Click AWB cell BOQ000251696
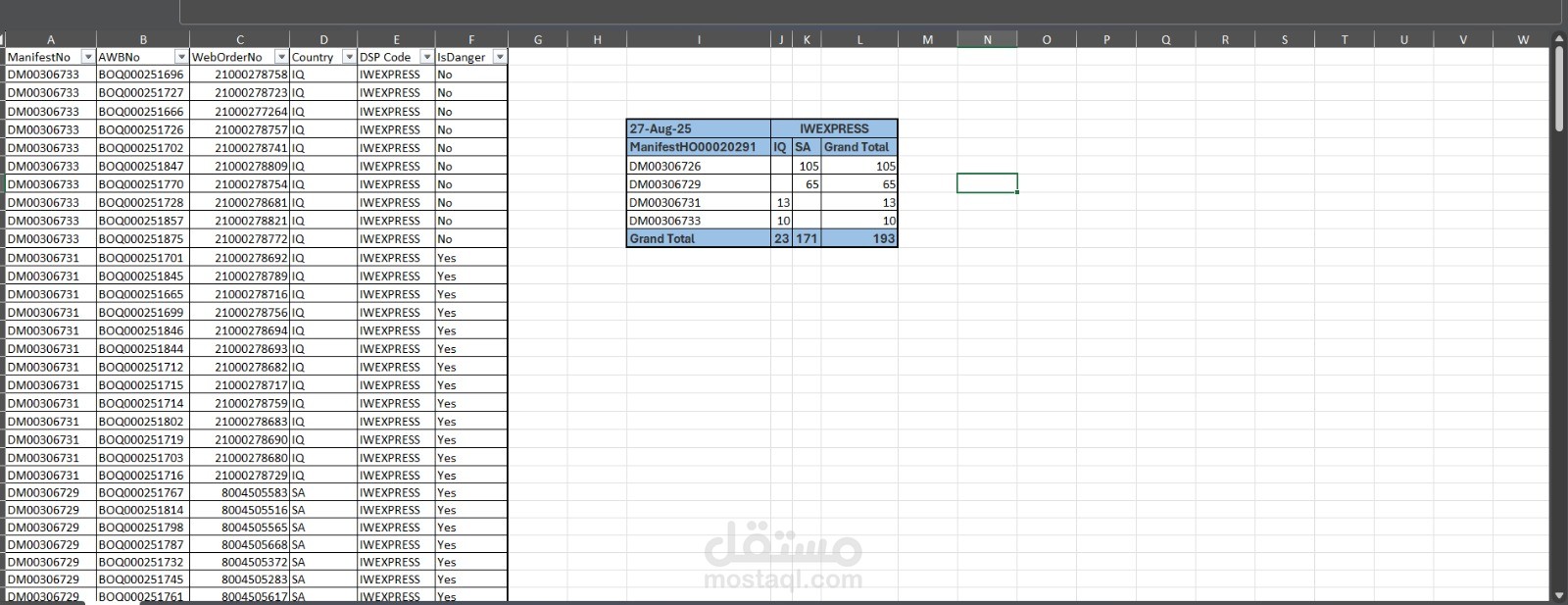Screen dimensions: 1568x605 [x=143, y=75]
